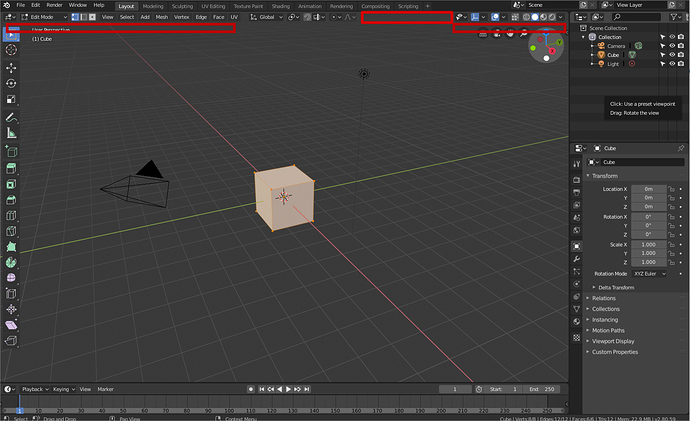The image size is (690, 421).
Task: Open the Marker menu in timeline
Action: coord(106,389)
